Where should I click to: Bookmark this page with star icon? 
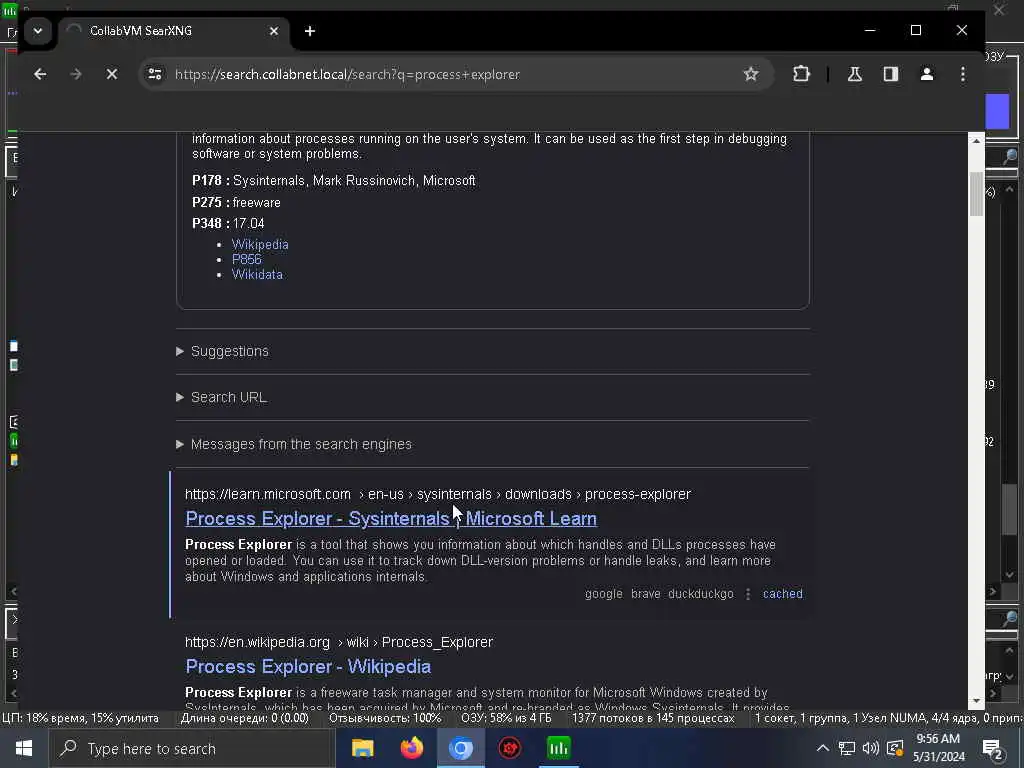pyautogui.click(x=751, y=74)
